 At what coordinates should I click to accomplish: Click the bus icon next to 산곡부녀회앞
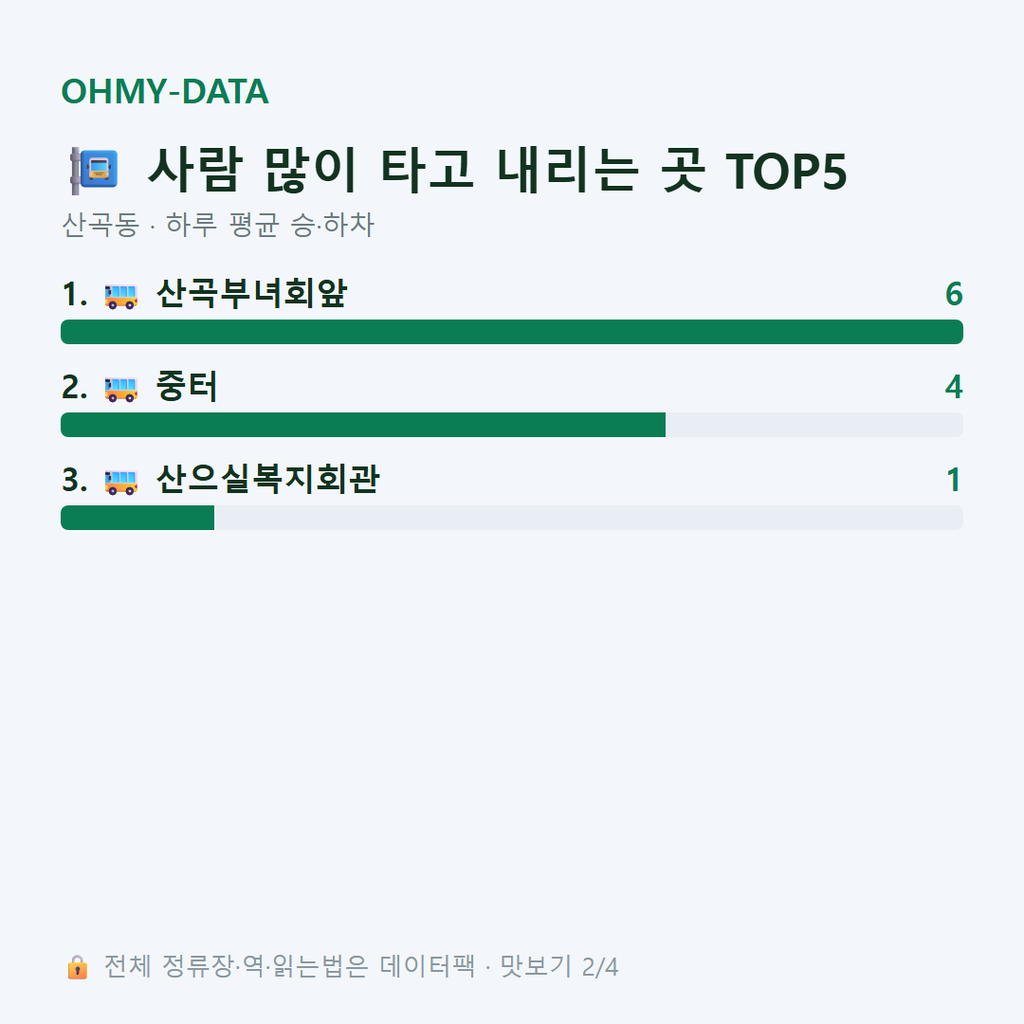[x=121, y=296]
